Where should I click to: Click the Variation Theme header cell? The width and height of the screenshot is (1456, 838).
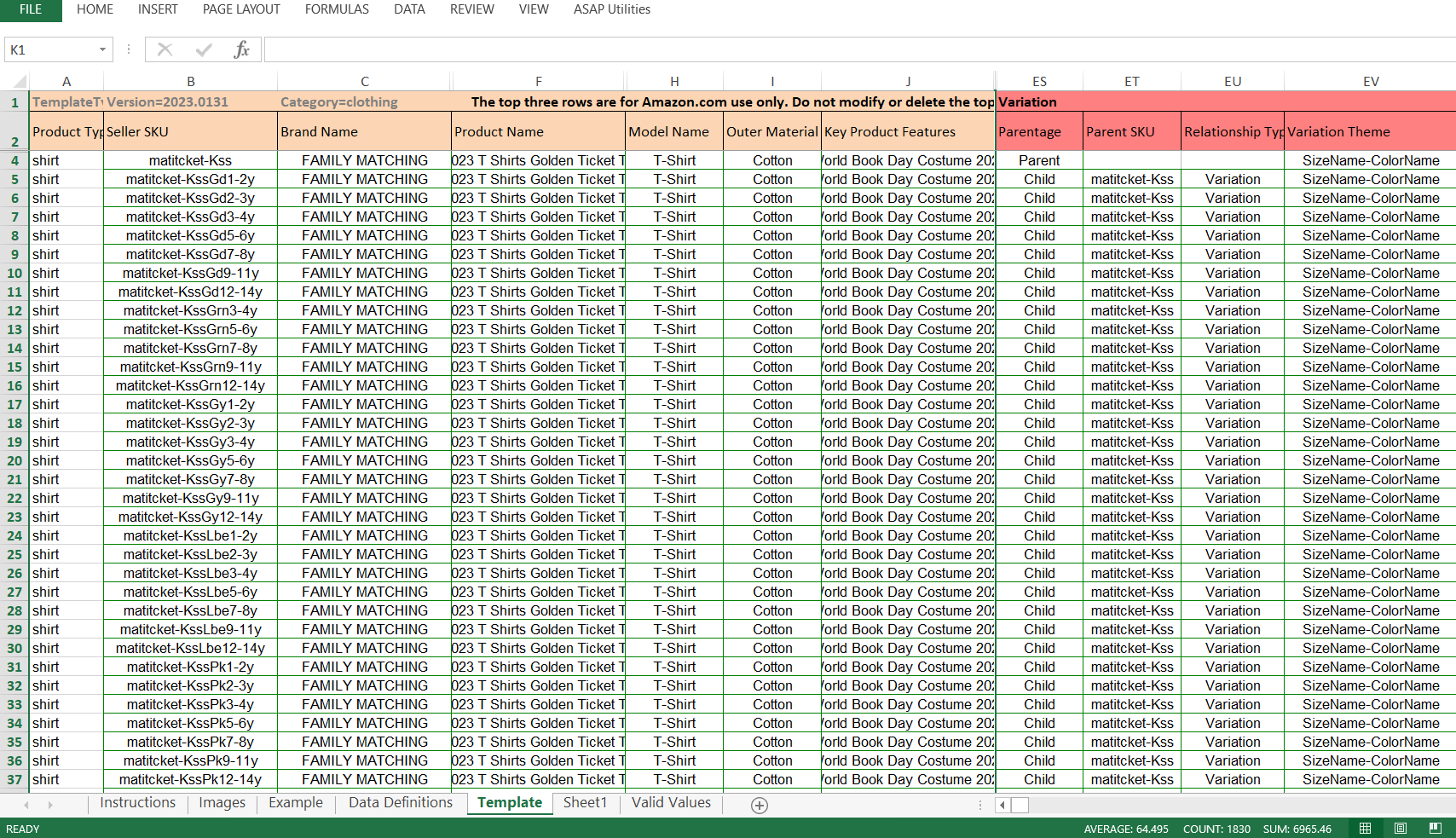pos(1371,131)
